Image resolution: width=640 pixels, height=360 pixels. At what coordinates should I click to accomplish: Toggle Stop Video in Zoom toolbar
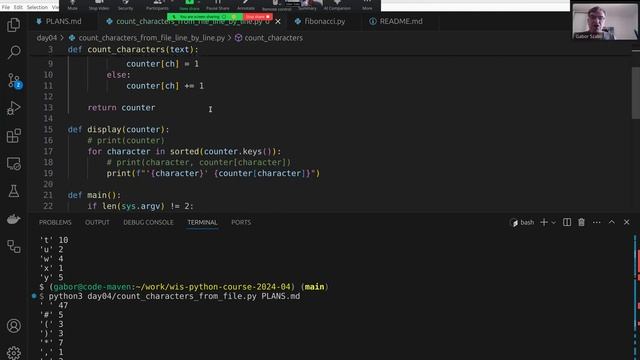[x=99, y=5]
